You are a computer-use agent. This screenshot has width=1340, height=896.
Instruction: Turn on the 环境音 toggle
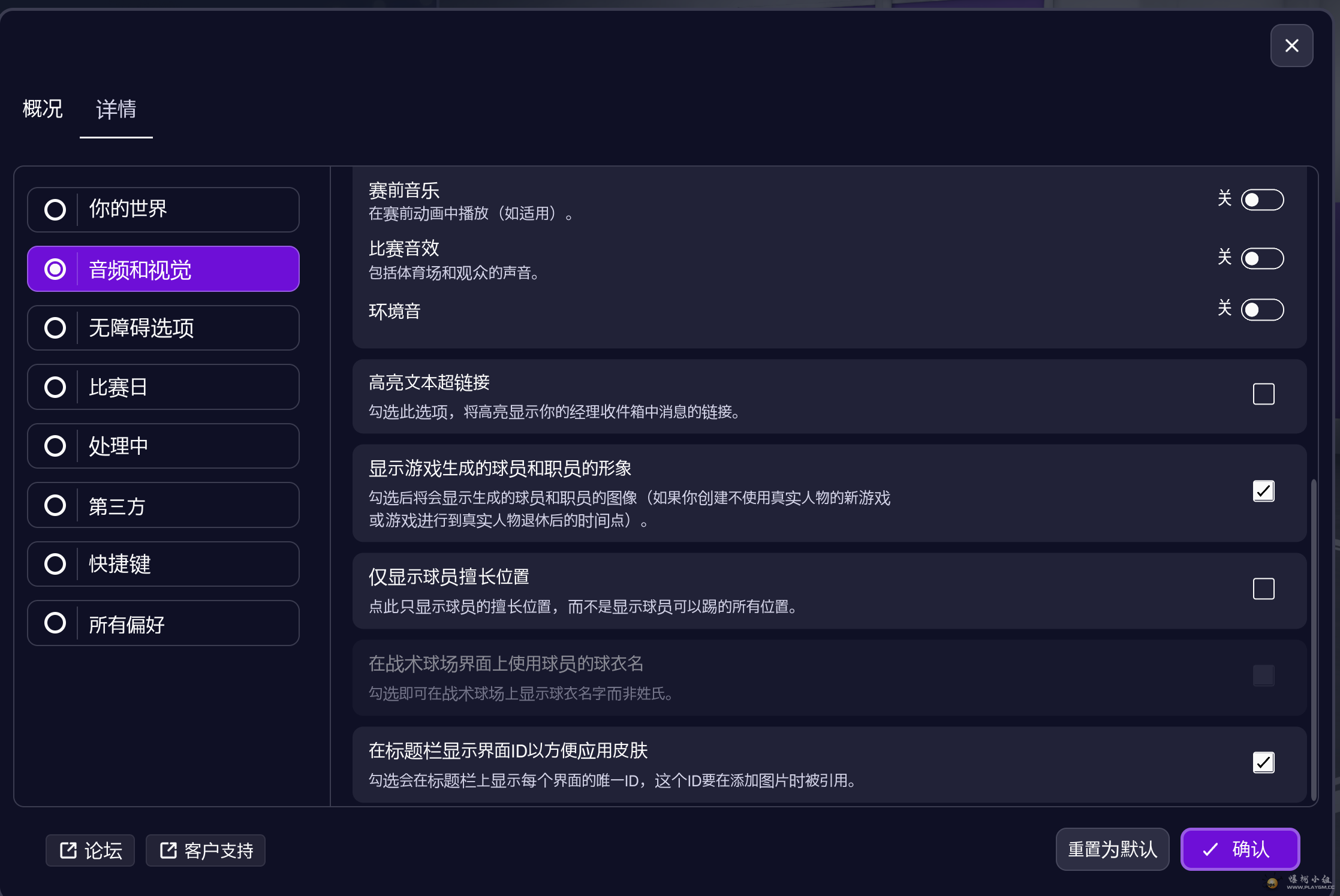click(x=1261, y=310)
